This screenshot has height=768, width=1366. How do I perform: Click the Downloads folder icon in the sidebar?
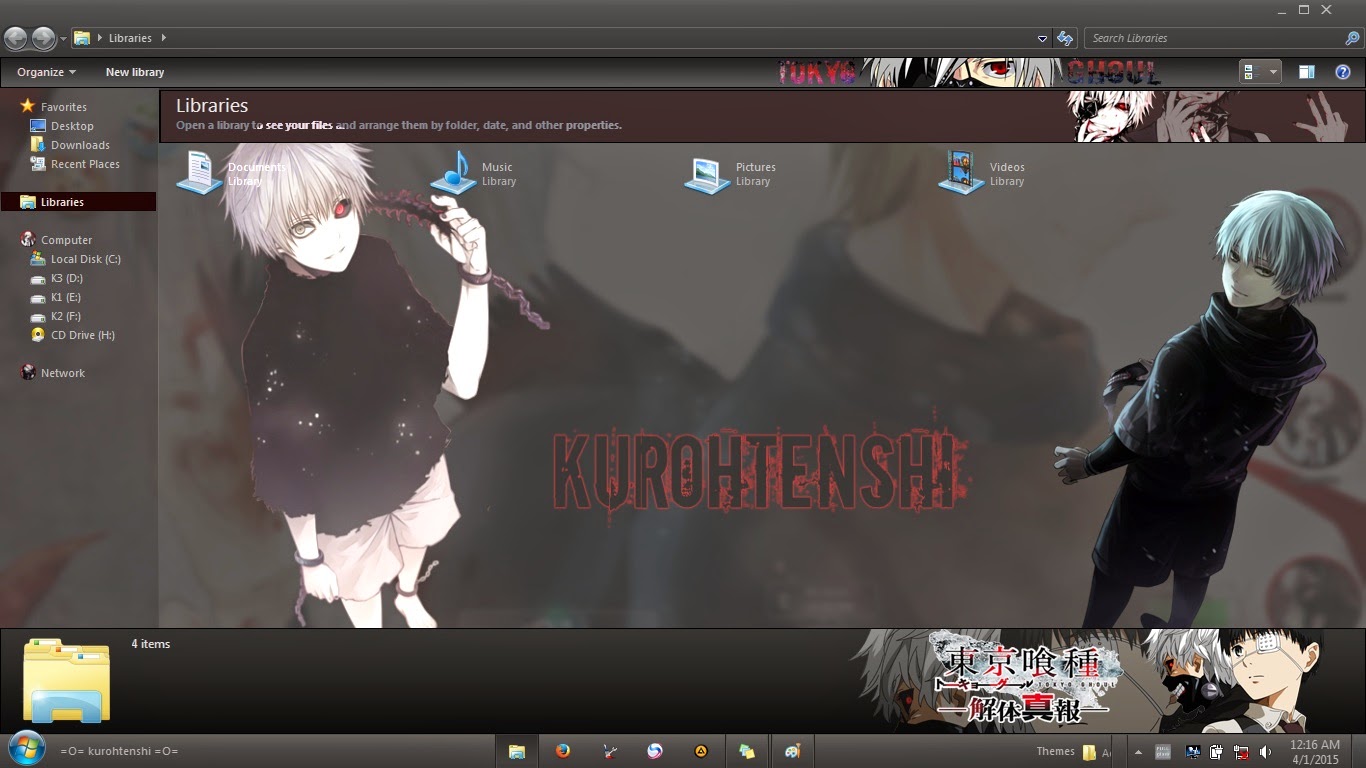38,145
